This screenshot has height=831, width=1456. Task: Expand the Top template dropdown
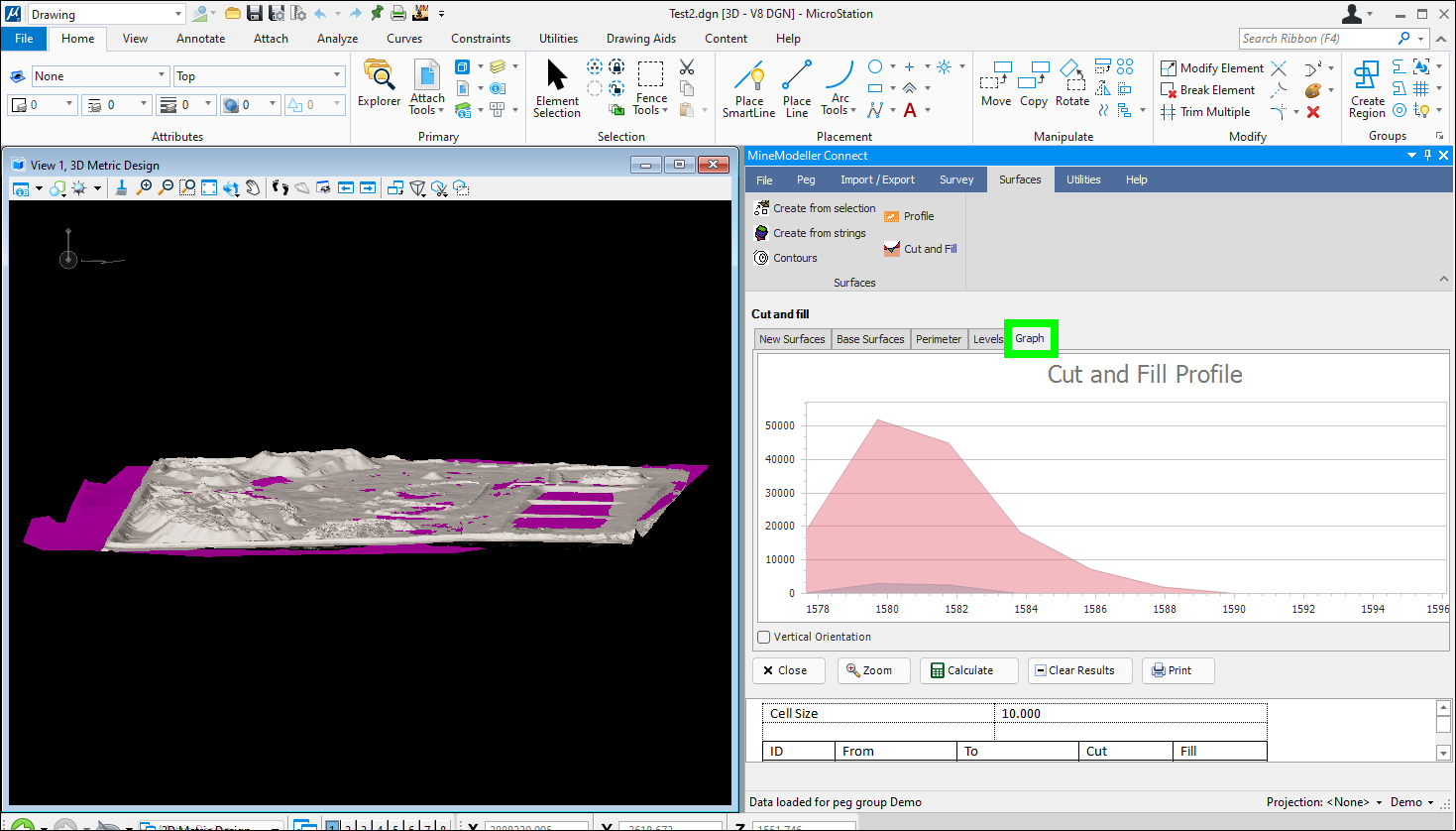click(x=337, y=76)
